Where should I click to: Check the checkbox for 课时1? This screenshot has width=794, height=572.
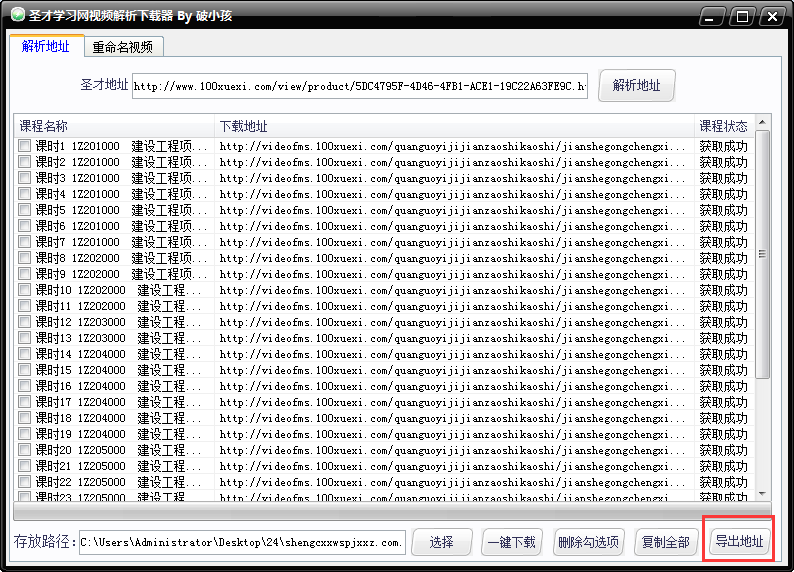click(24, 146)
